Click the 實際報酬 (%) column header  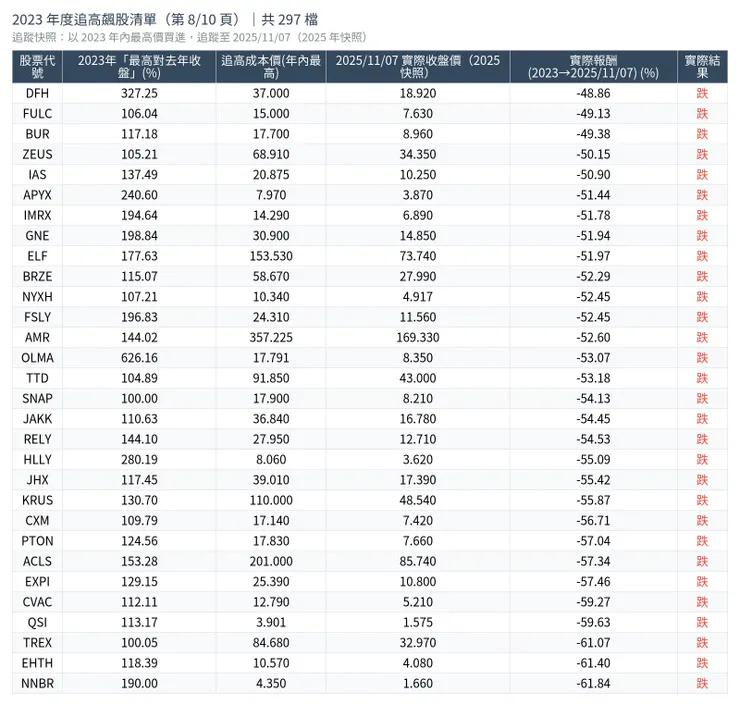pyautogui.click(x=593, y=67)
